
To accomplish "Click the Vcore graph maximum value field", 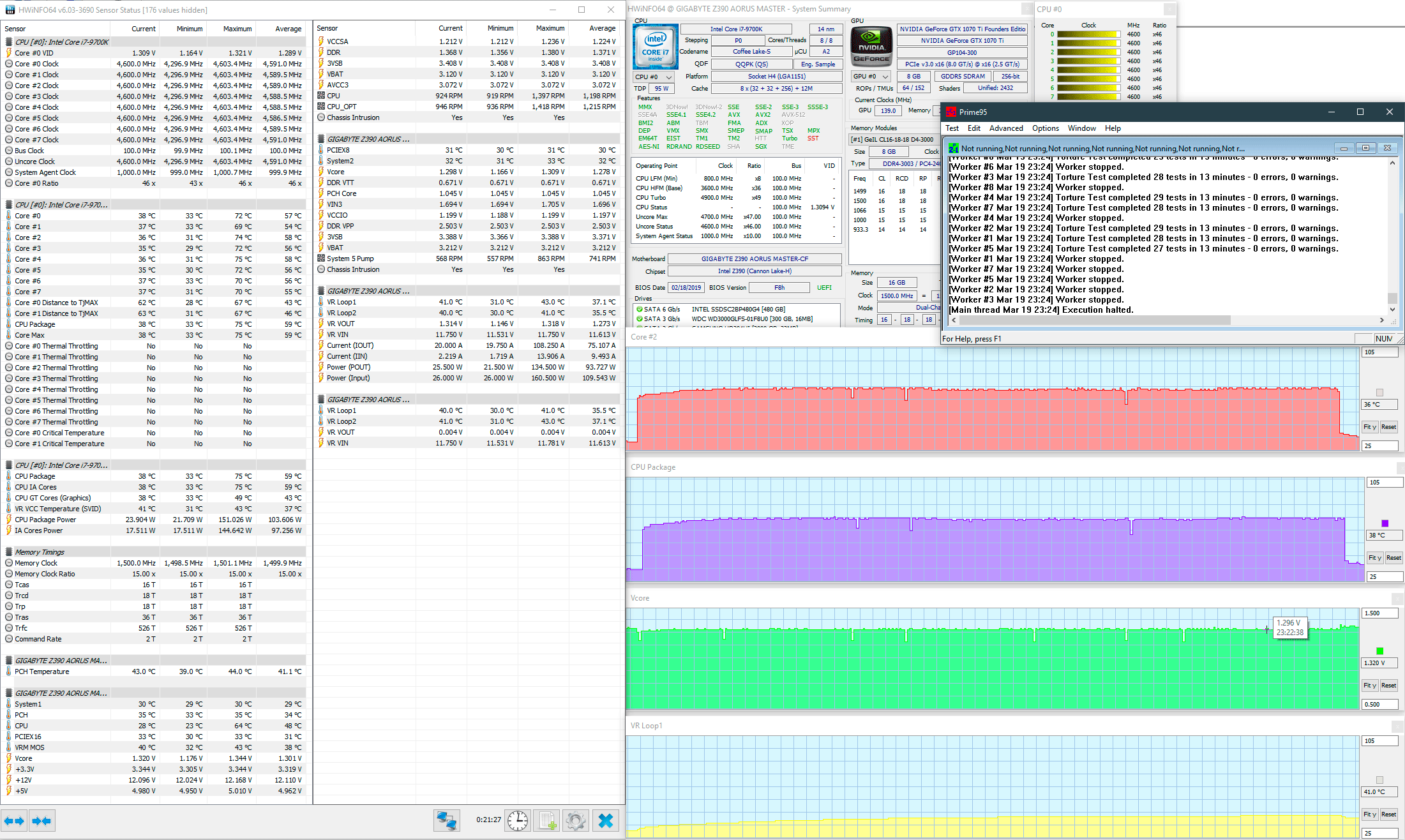I will tap(1379, 613).
